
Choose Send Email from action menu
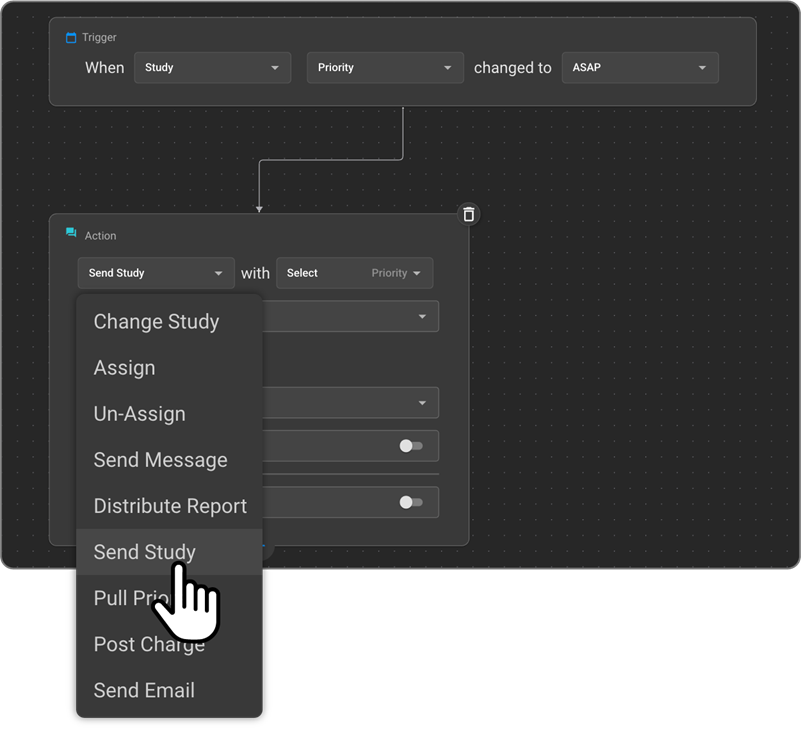coord(144,690)
